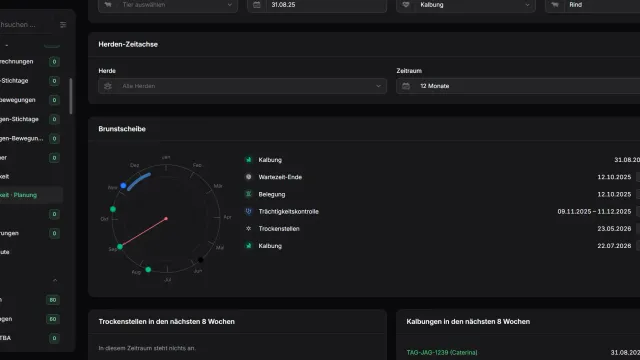Image resolution: width=640 pixels, height=360 pixels.
Task: Click the Trockenstellen snowflake icon
Action: tap(249, 229)
